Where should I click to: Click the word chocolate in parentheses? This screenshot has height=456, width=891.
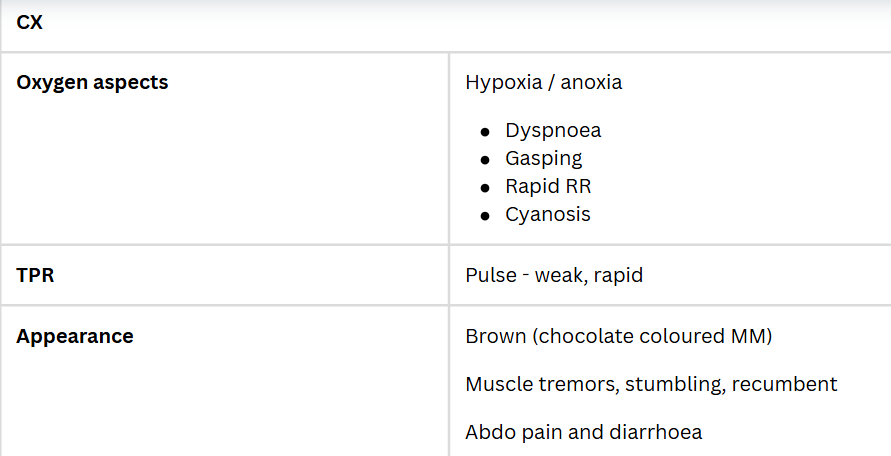click(x=582, y=336)
